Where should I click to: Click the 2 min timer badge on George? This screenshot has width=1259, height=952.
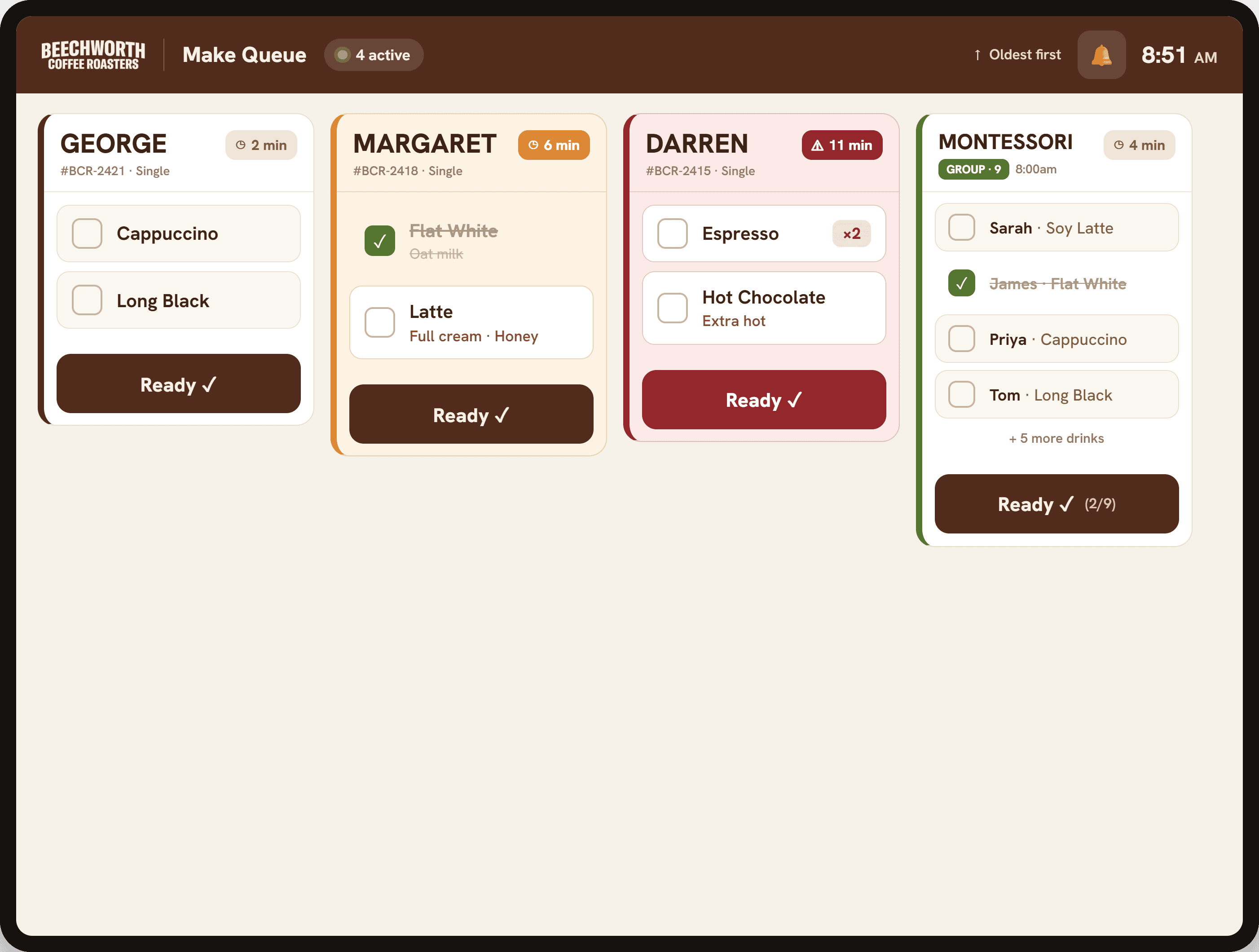(261, 145)
